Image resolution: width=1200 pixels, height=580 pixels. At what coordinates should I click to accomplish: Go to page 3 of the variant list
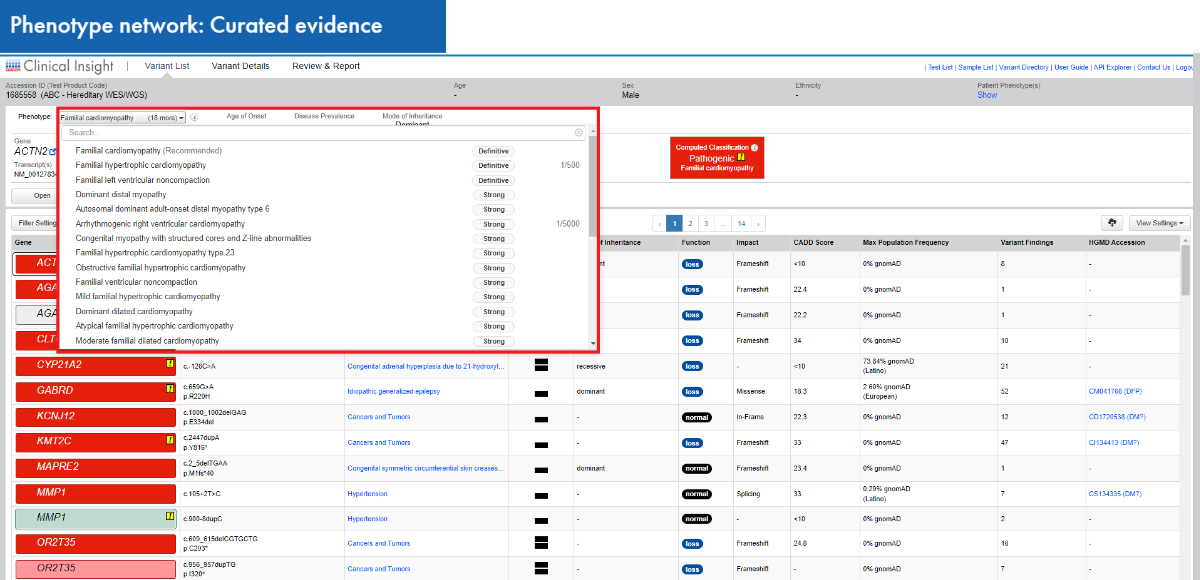point(706,223)
